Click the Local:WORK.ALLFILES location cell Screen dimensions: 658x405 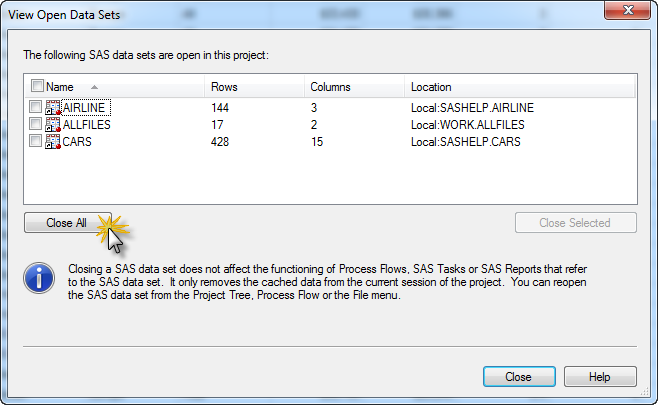pos(467,125)
